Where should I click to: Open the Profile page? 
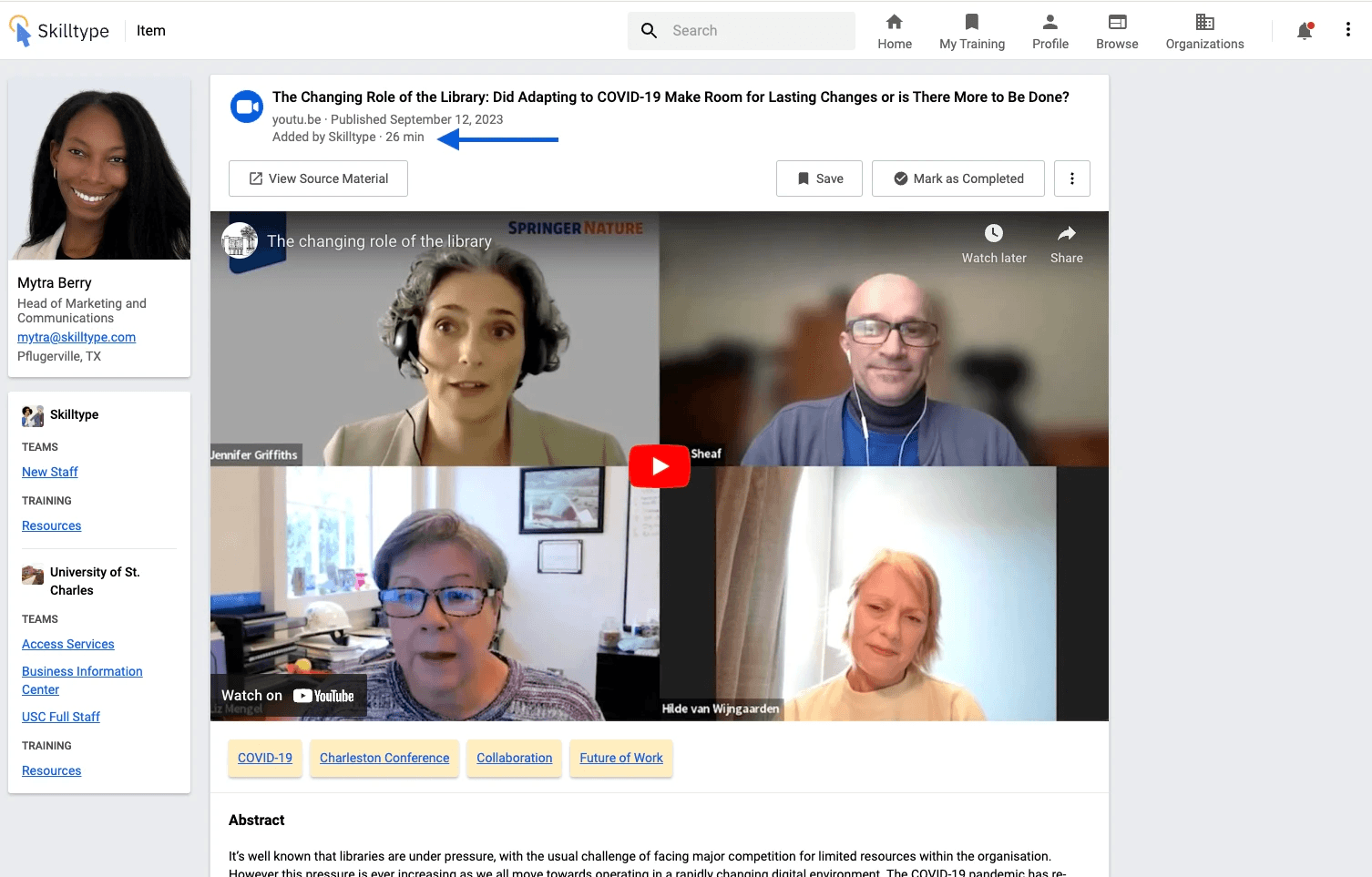click(1050, 32)
